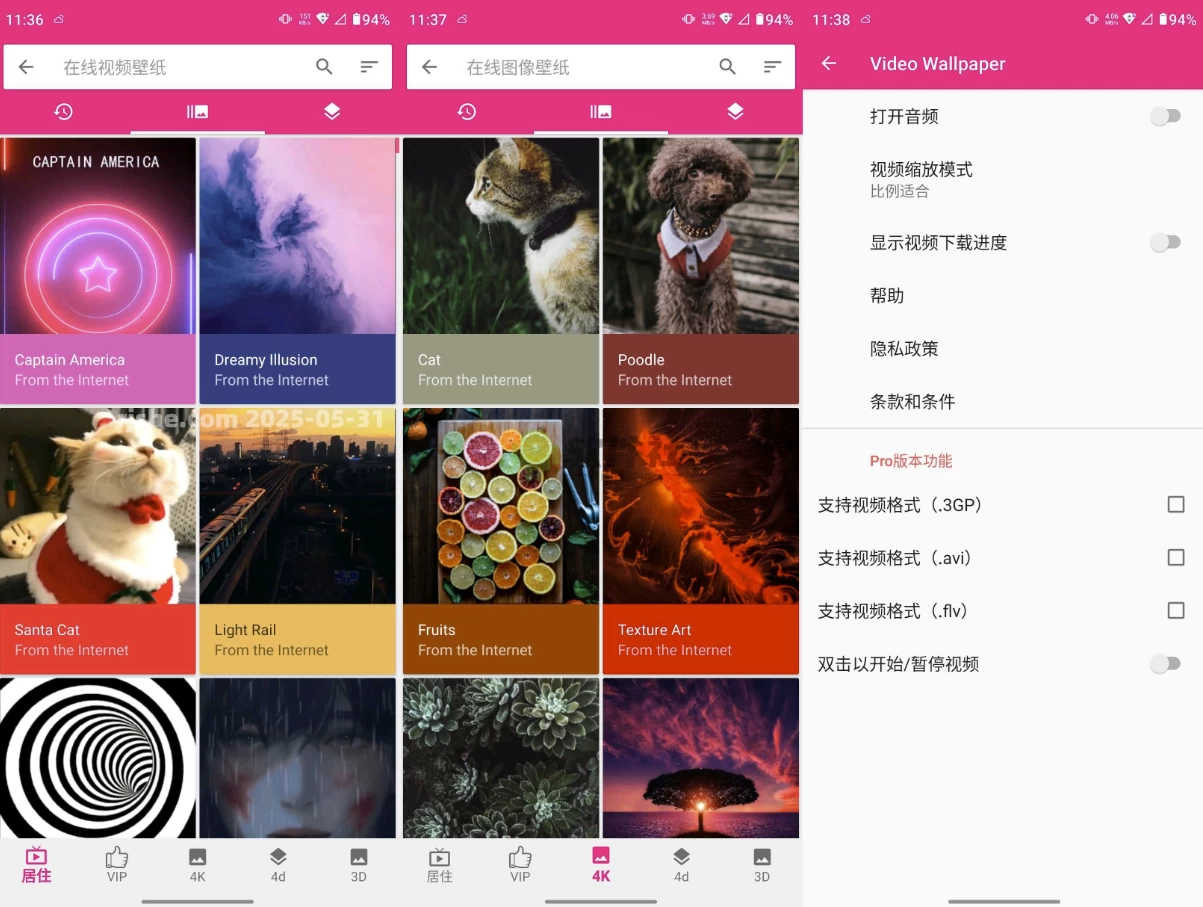Image resolution: width=1203 pixels, height=907 pixels.
Task: Toggle 显示视频下载进度 switch
Action: pos(1164,243)
